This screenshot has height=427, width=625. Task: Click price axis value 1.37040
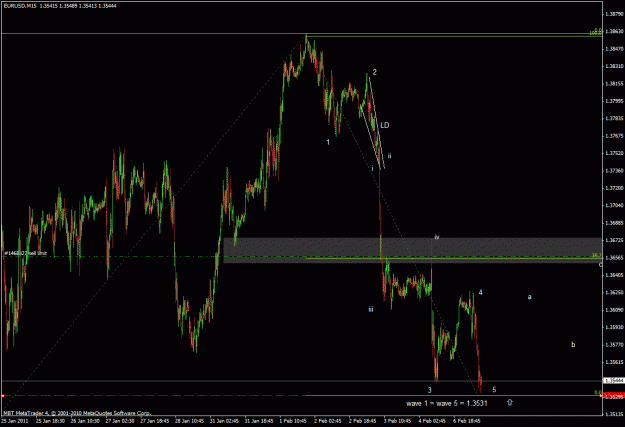614,205
